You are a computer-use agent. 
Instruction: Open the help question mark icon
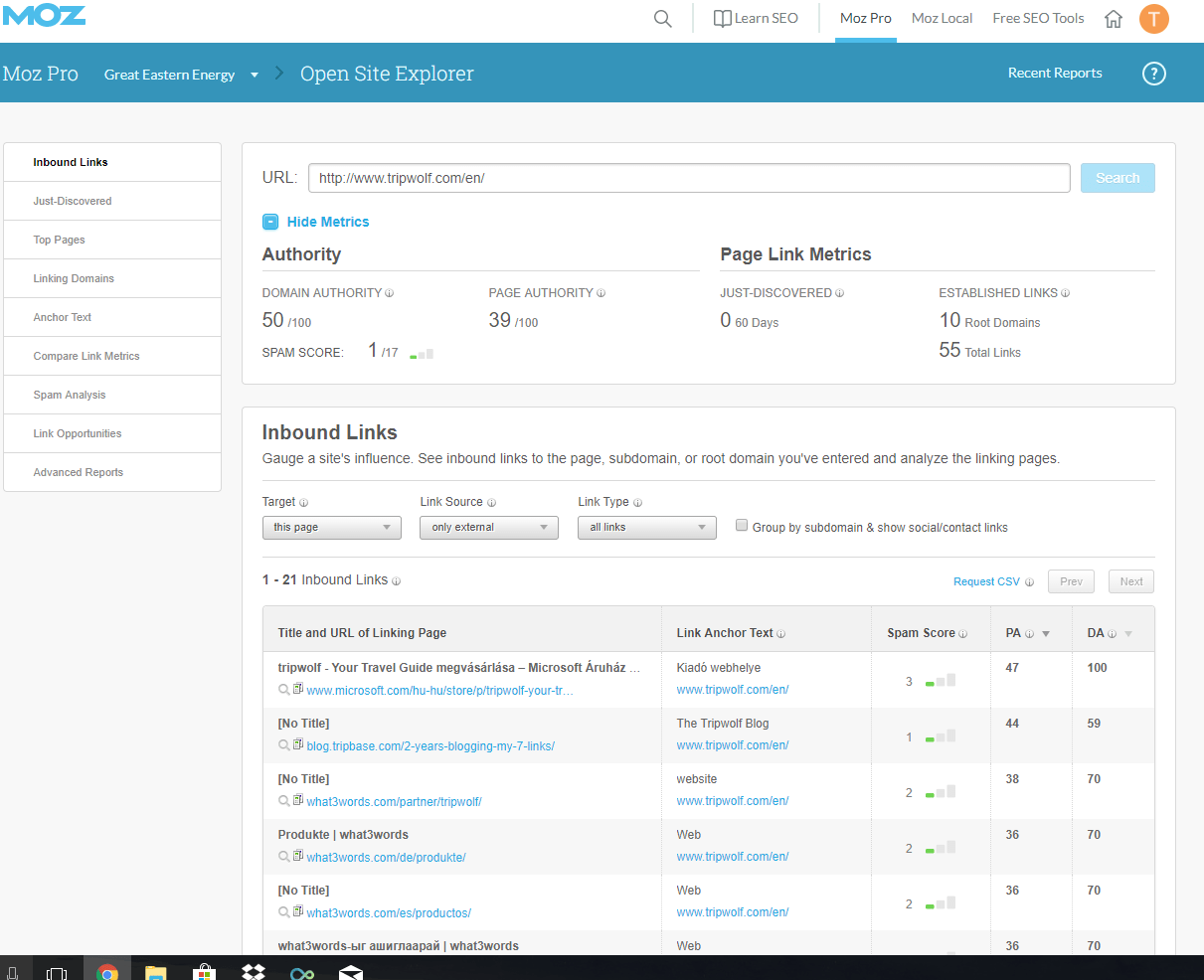point(1153,73)
